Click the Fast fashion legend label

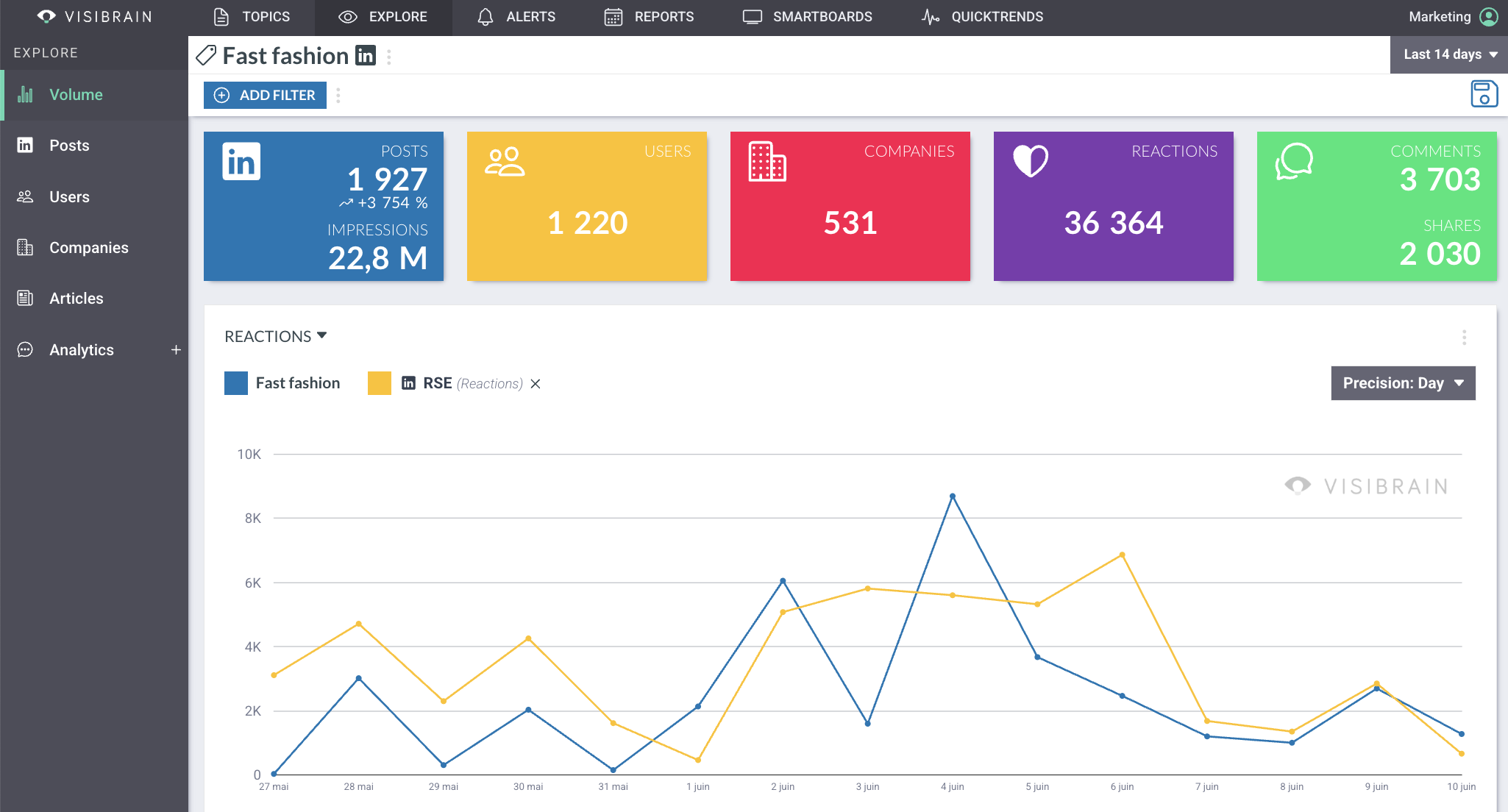pos(298,383)
